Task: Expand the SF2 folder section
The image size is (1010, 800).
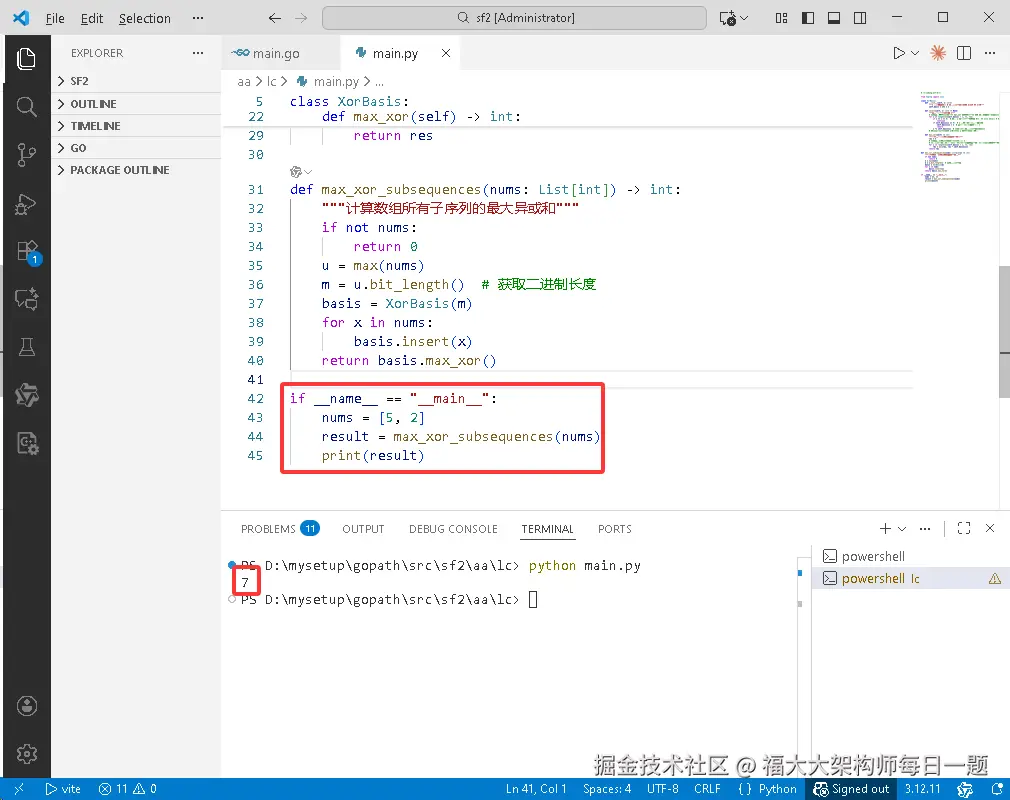Action: [137, 81]
